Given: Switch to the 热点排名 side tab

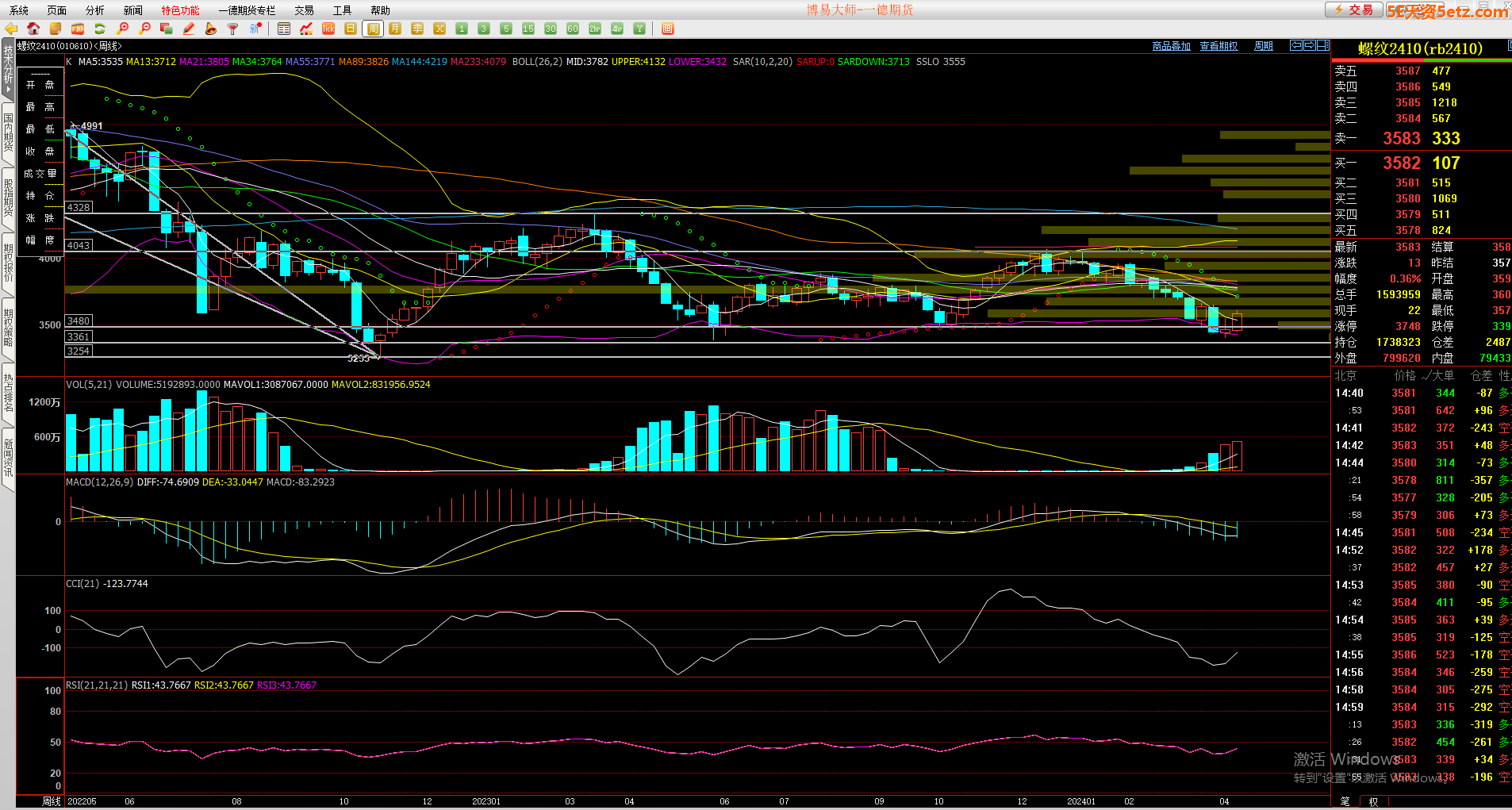Looking at the screenshot, I should click(x=8, y=392).
